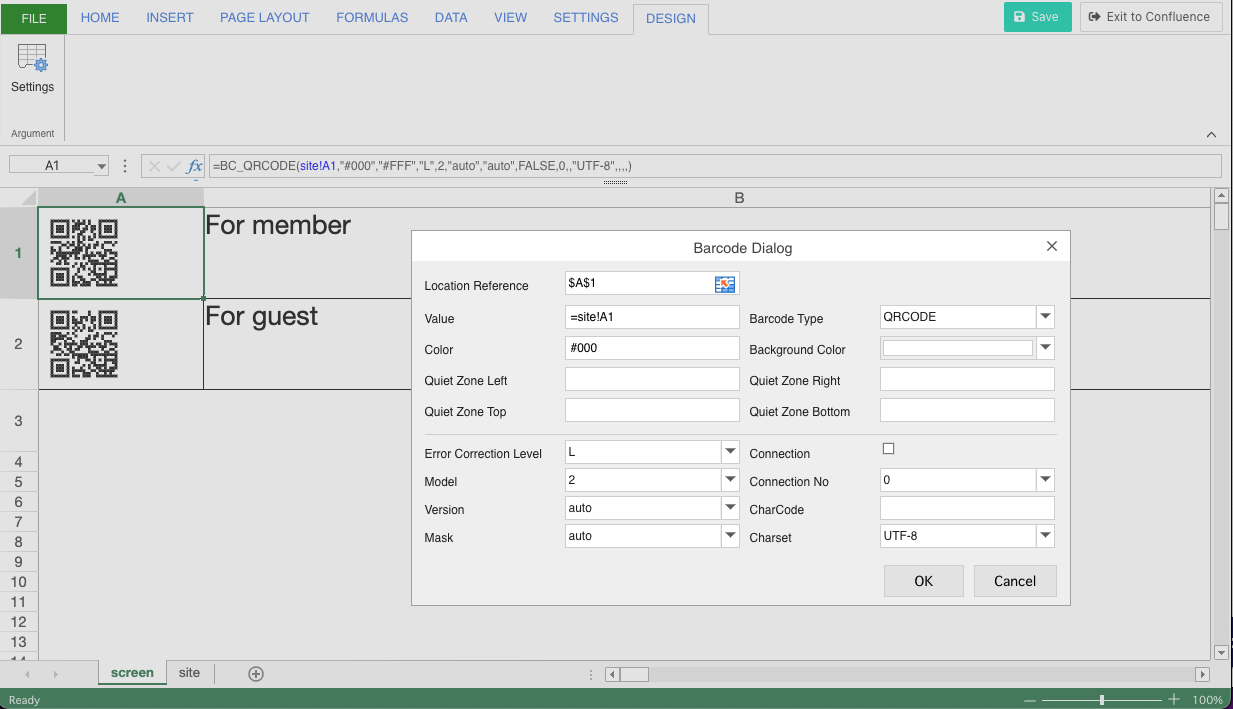Click the next sheet navigation arrow
The width and height of the screenshot is (1233, 709).
coord(55,675)
